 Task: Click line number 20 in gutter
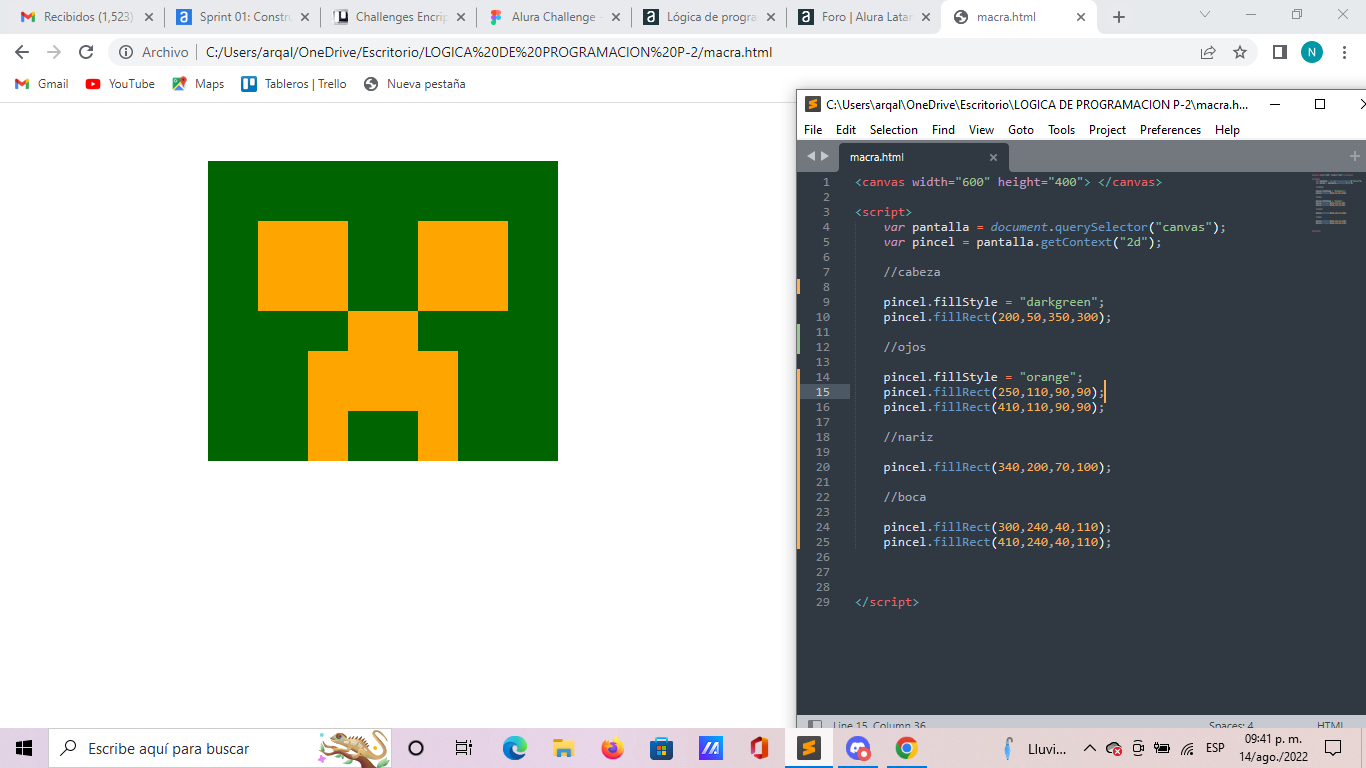822,467
